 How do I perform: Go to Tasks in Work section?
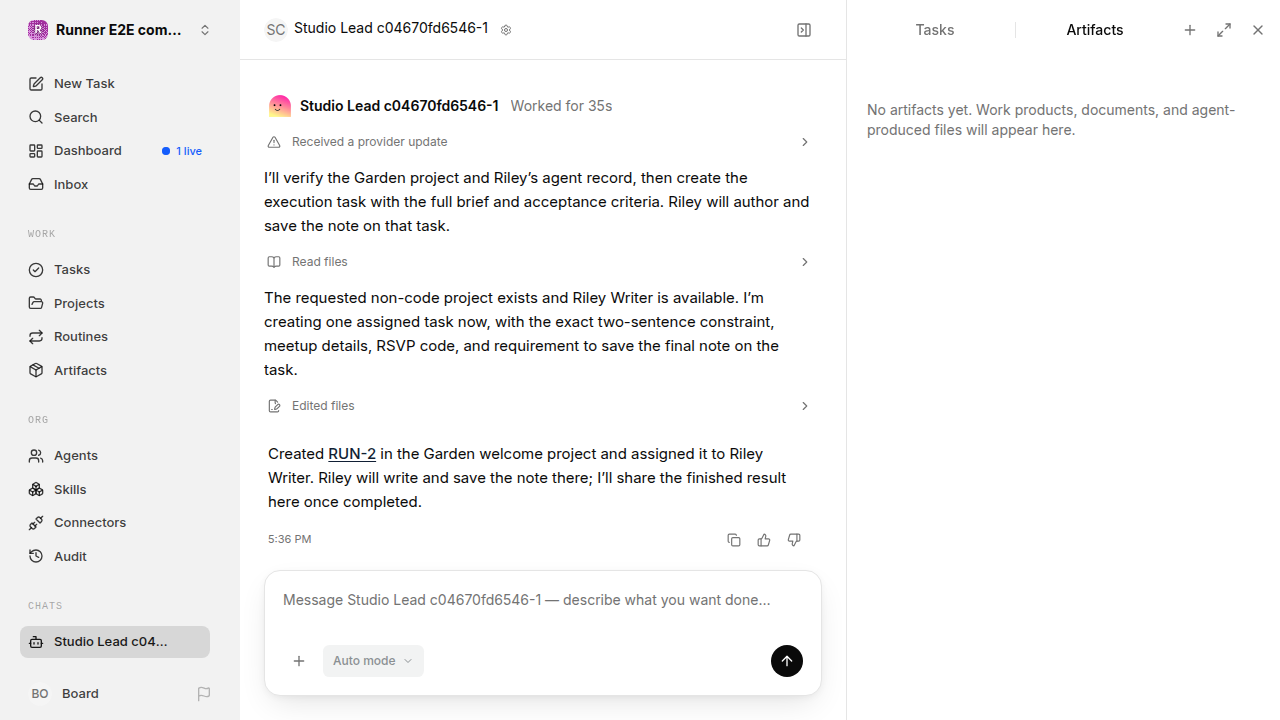pos(115,270)
